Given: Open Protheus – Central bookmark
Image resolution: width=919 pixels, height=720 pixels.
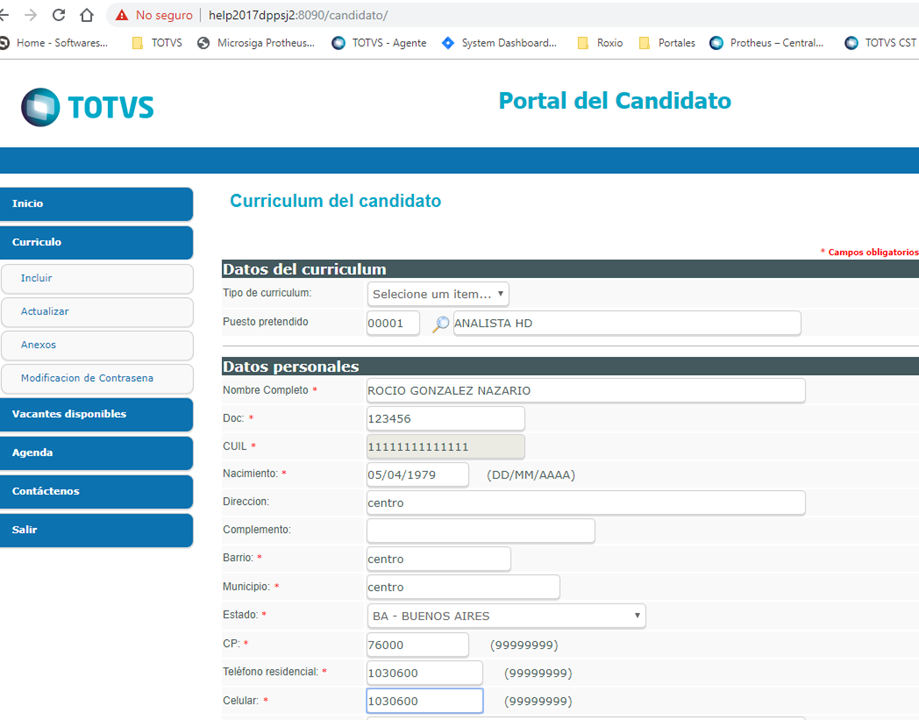Looking at the screenshot, I should [767, 43].
